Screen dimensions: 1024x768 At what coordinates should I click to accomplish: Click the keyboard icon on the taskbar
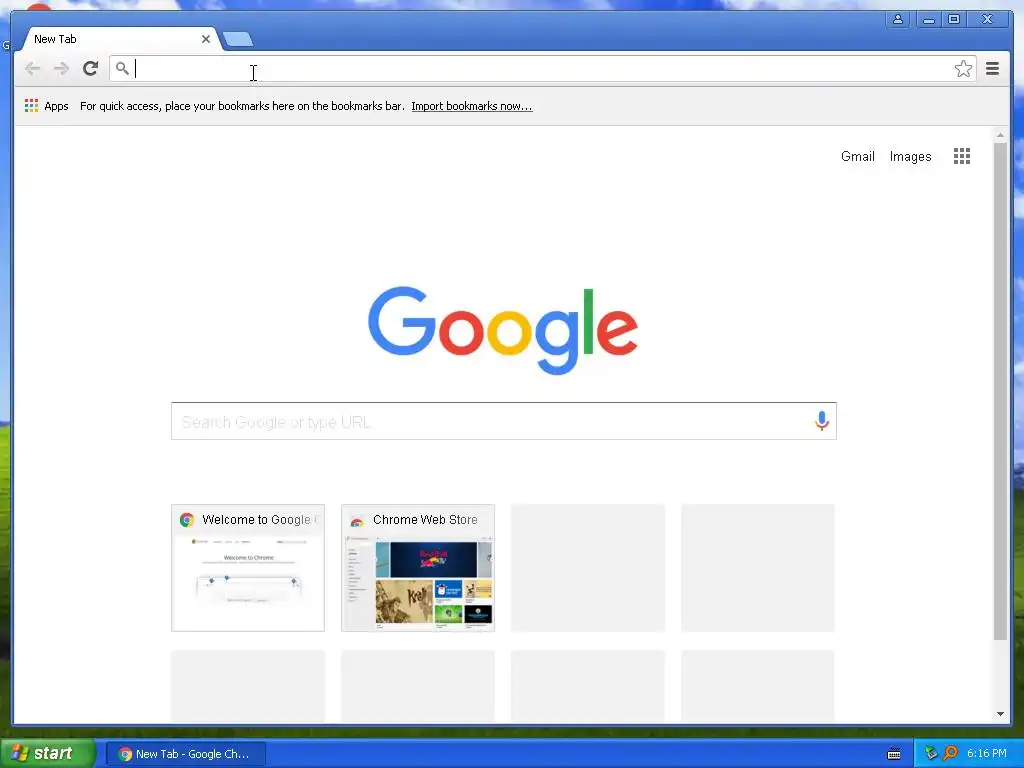click(894, 754)
